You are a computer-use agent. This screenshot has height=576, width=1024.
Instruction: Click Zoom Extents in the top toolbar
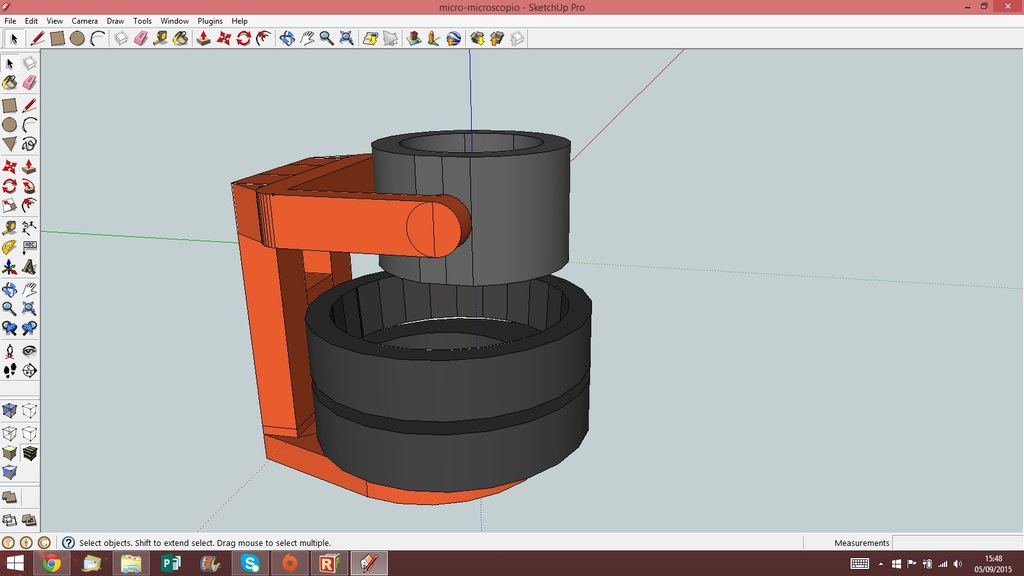pos(346,39)
